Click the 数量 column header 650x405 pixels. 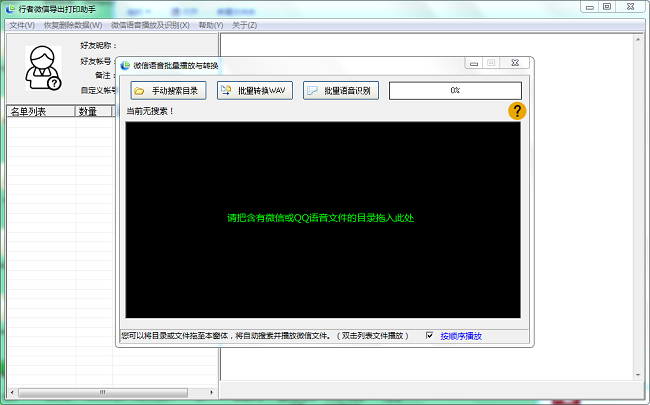click(x=94, y=111)
